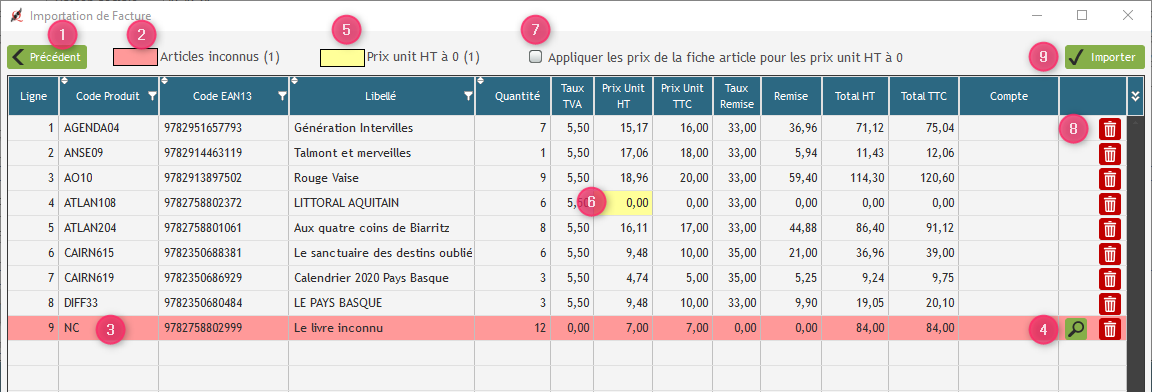Image resolution: width=1152 pixels, height=392 pixels.
Task: Open the Libellé column filter
Action: click(469, 95)
